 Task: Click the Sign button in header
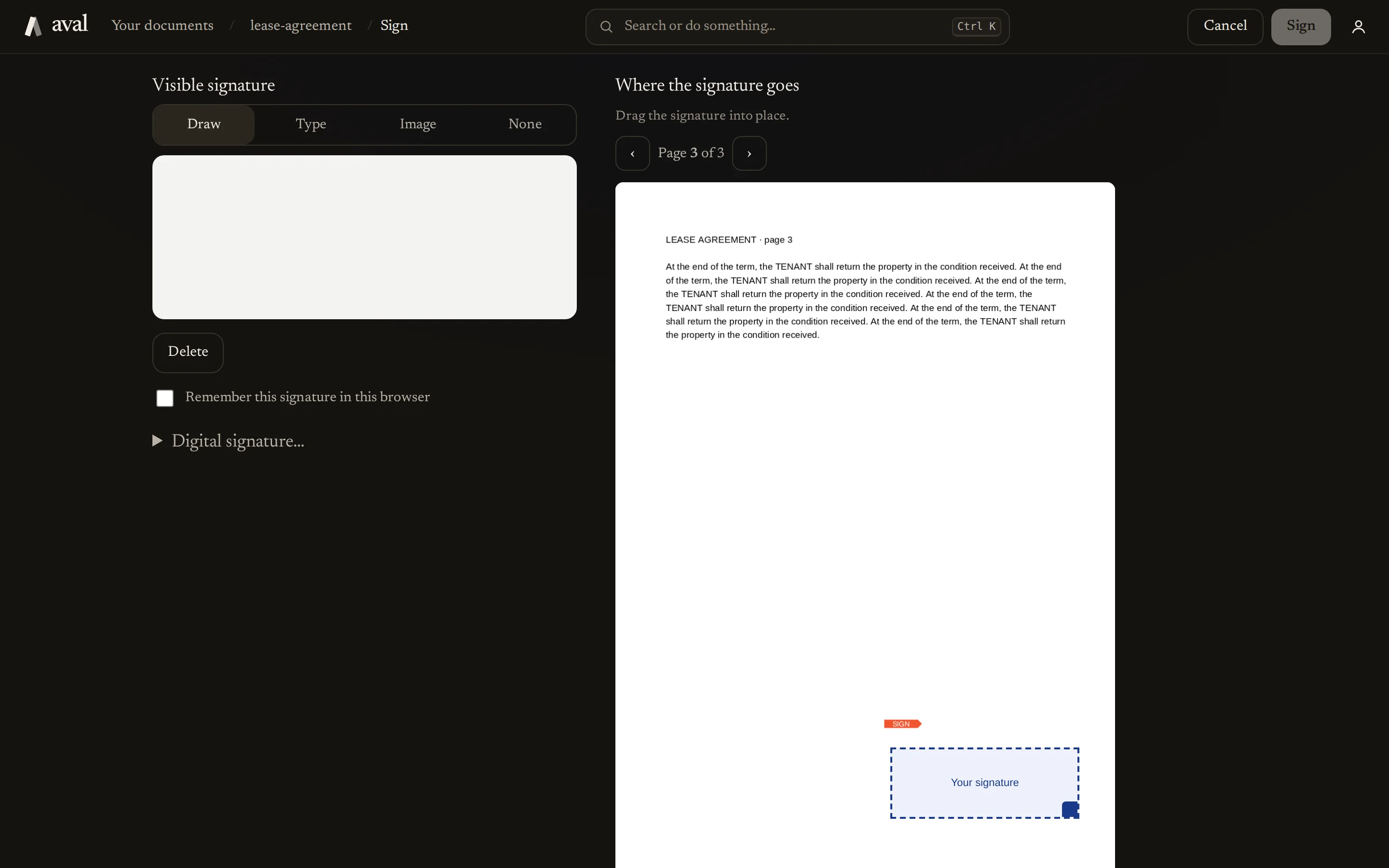[x=1301, y=27]
